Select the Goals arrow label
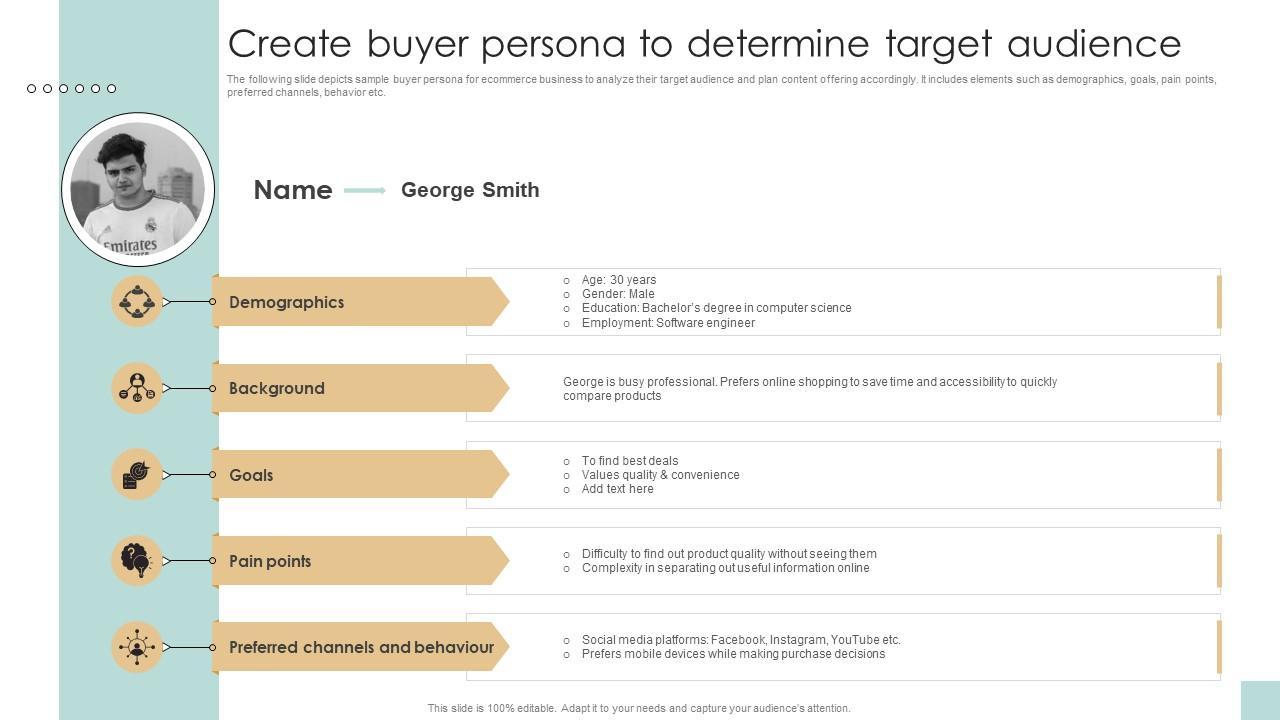Image resolution: width=1280 pixels, height=720 pixels. 251,475
